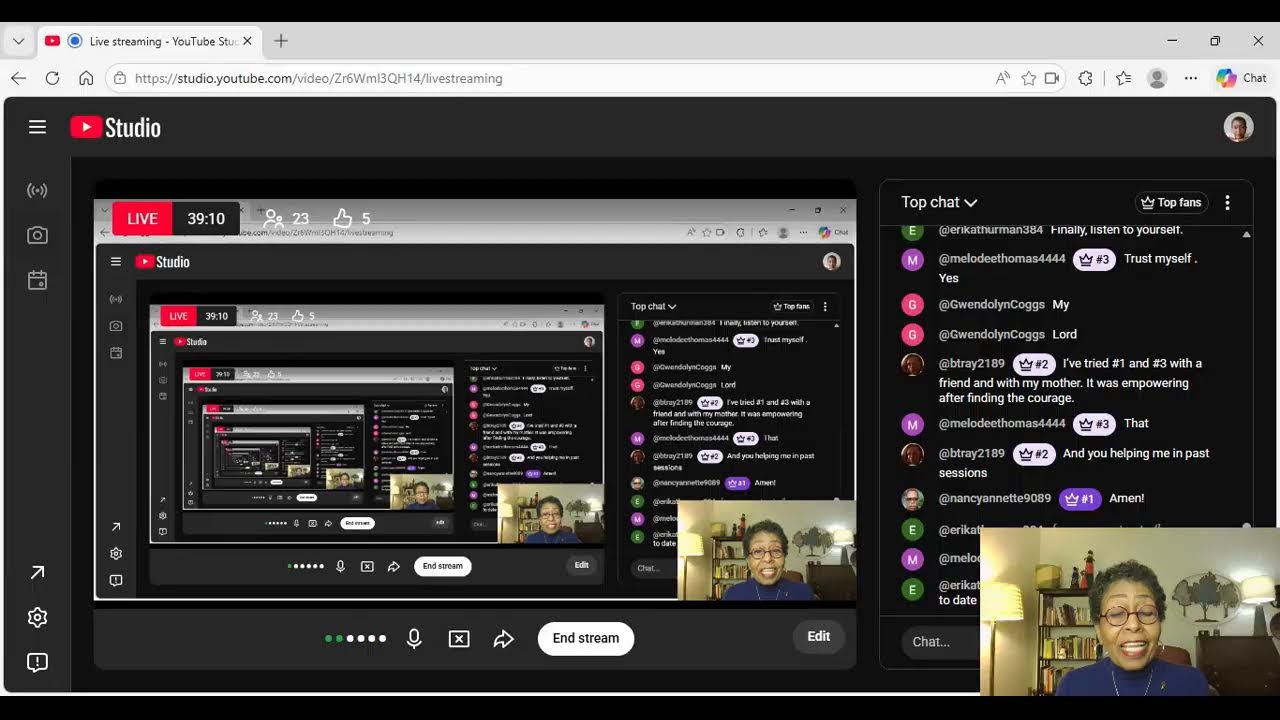
Task: Click the camera icon in the address bar
Action: pos(1052,78)
